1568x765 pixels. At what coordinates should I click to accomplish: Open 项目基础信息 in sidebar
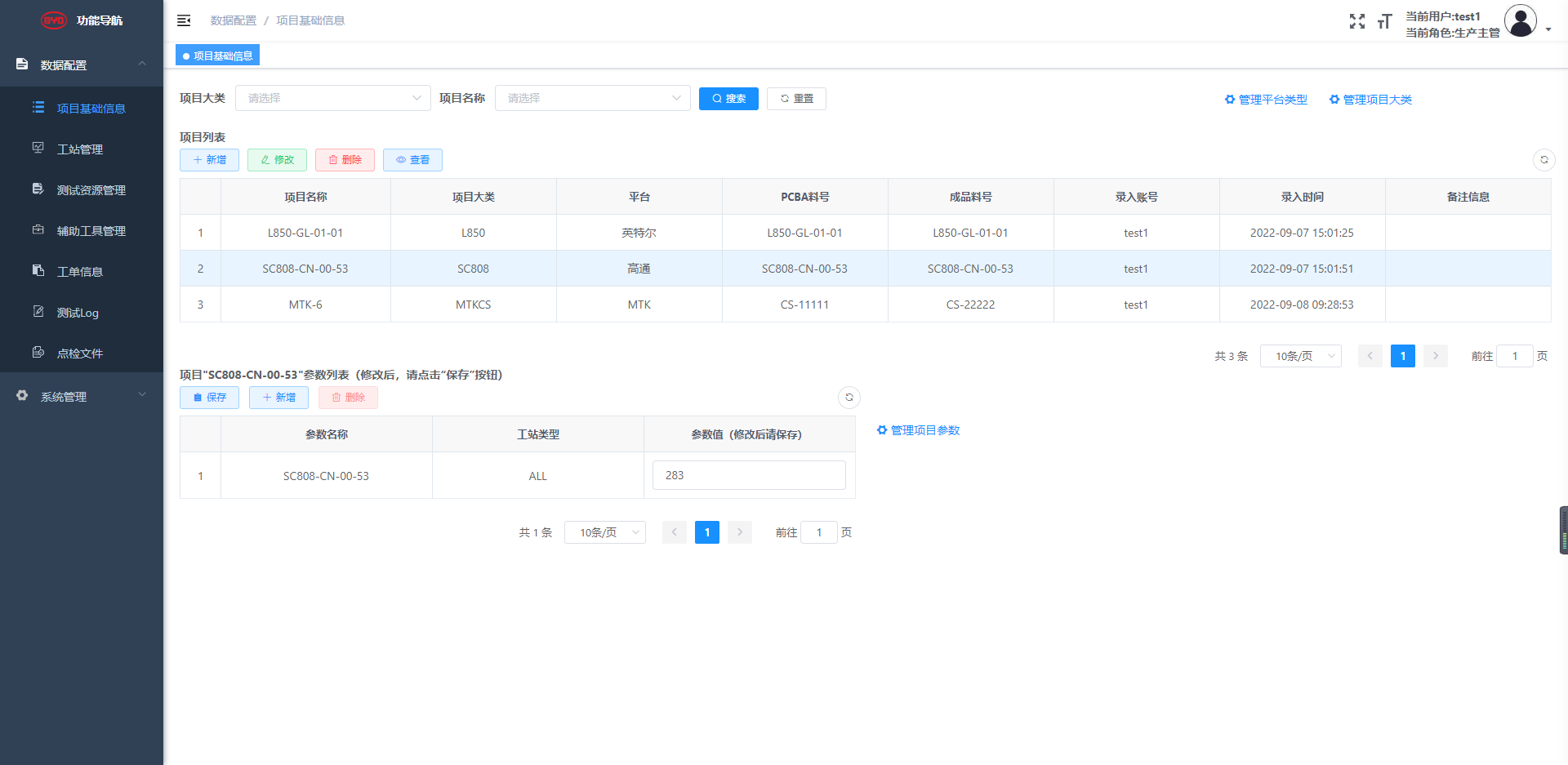tap(82, 108)
